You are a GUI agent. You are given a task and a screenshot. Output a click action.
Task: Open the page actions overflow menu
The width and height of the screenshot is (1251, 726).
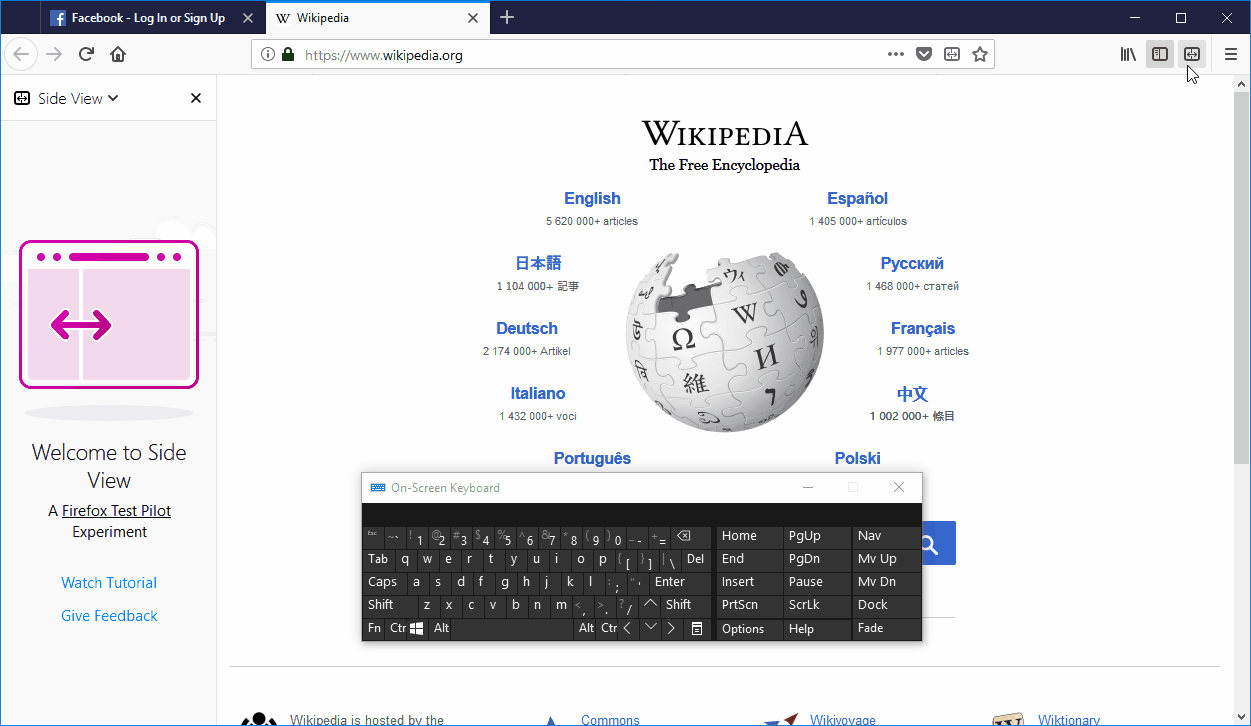click(x=895, y=54)
